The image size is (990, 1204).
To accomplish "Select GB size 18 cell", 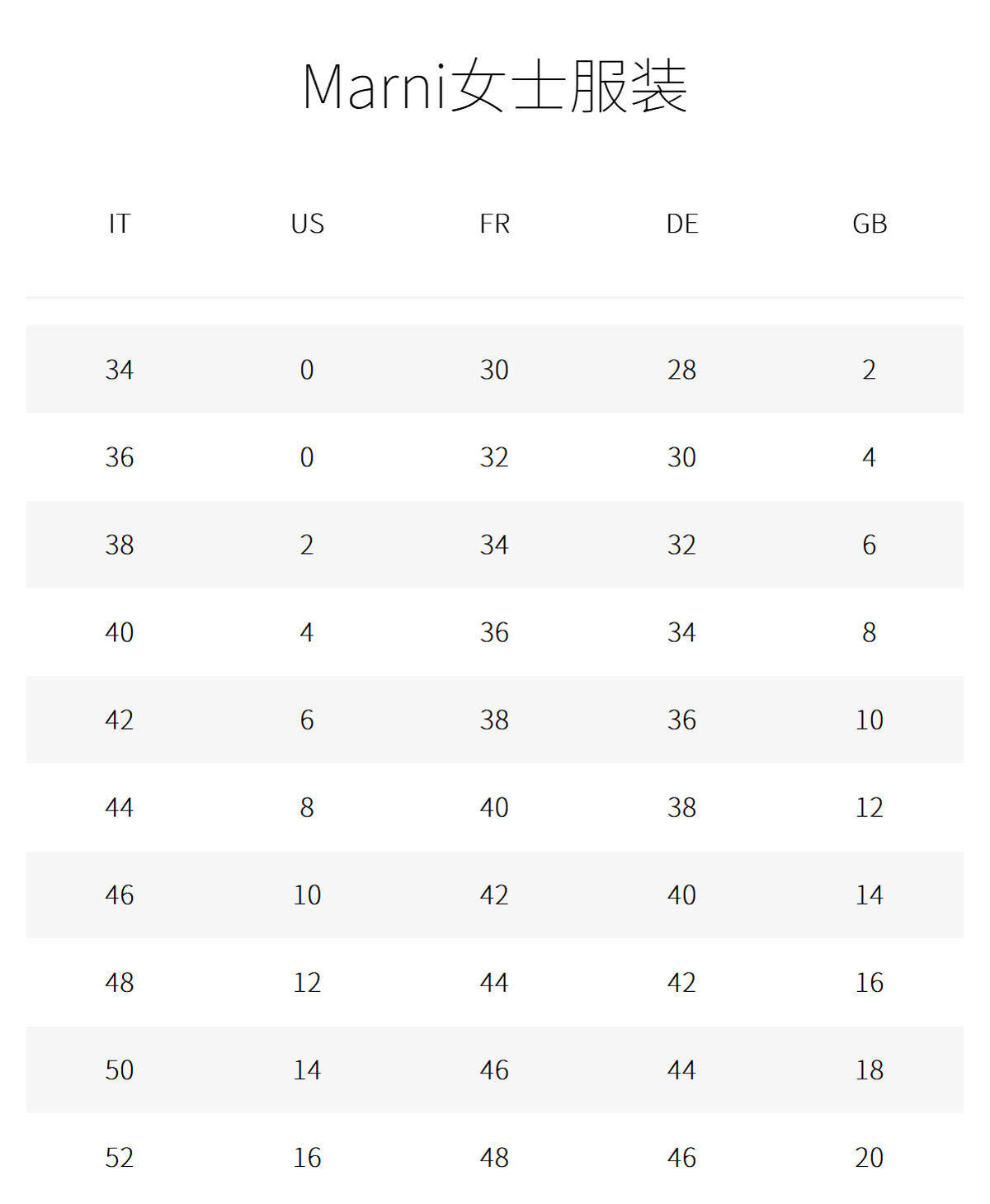I will (870, 1069).
